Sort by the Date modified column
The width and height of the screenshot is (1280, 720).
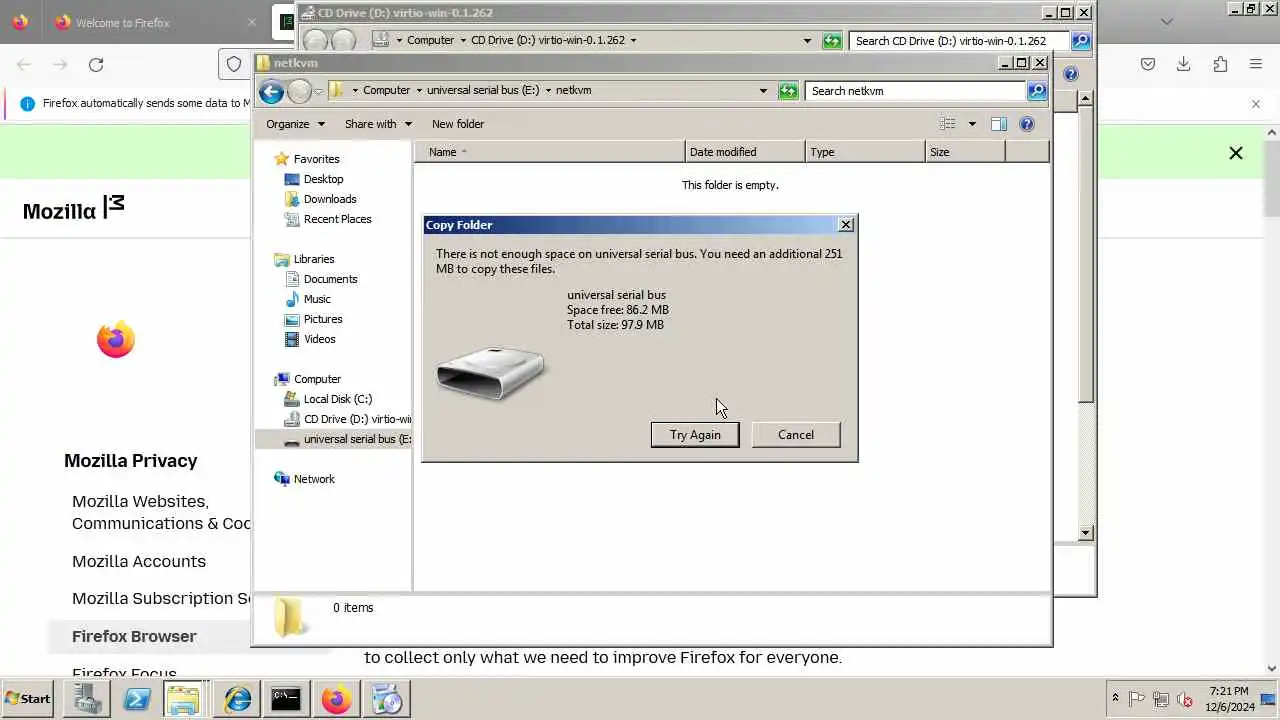(x=745, y=152)
